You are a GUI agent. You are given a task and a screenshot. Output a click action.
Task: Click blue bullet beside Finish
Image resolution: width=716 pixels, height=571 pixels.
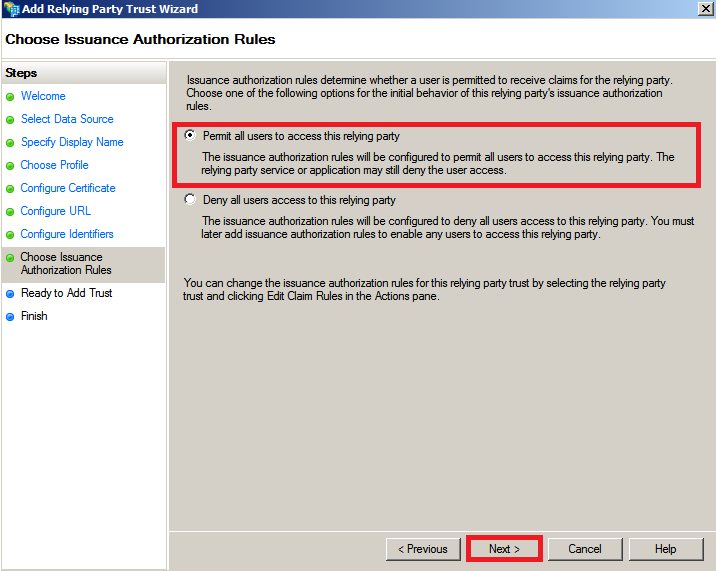click(x=10, y=317)
